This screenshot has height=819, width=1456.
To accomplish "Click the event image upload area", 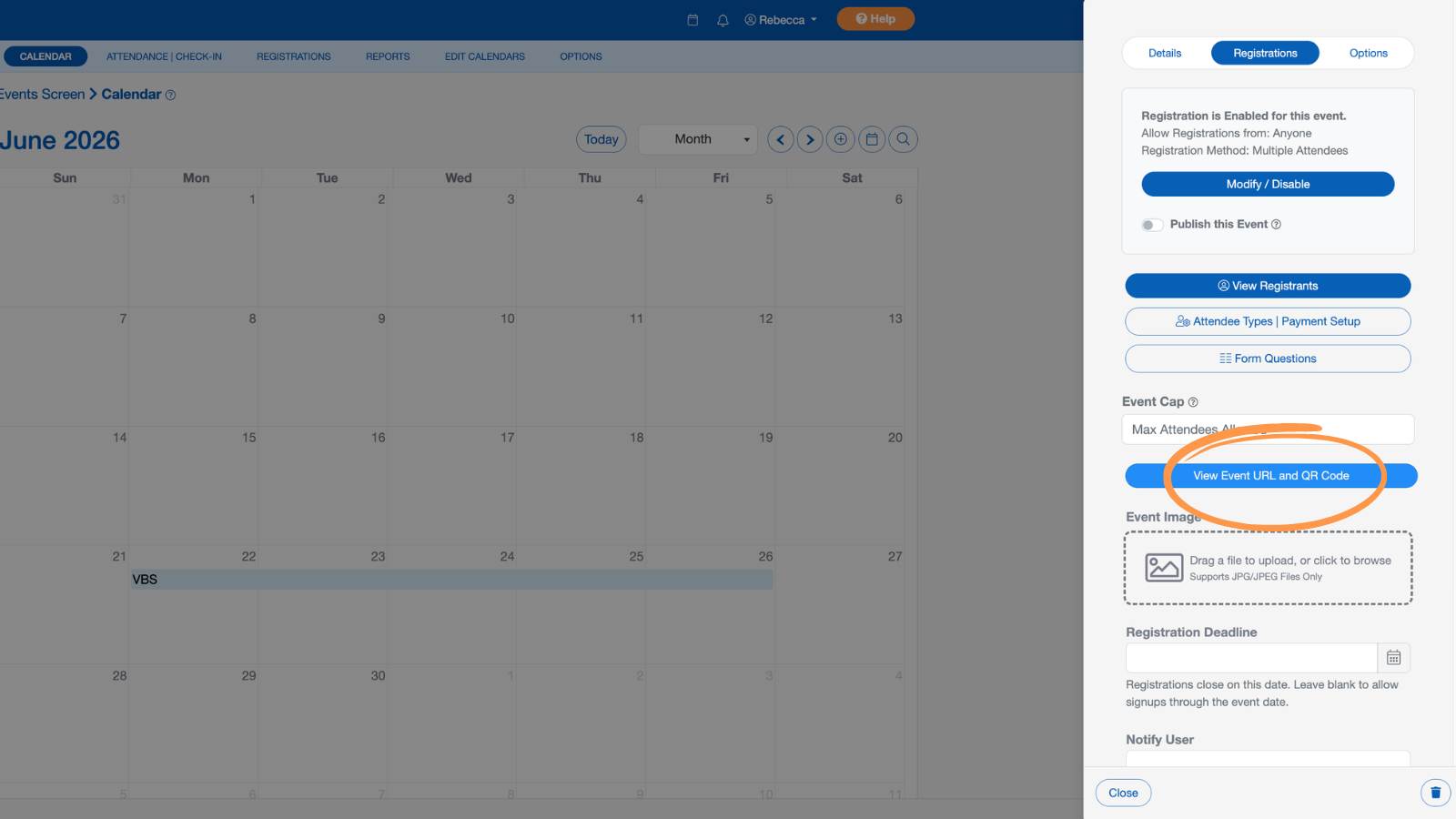I will click(1268, 568).
